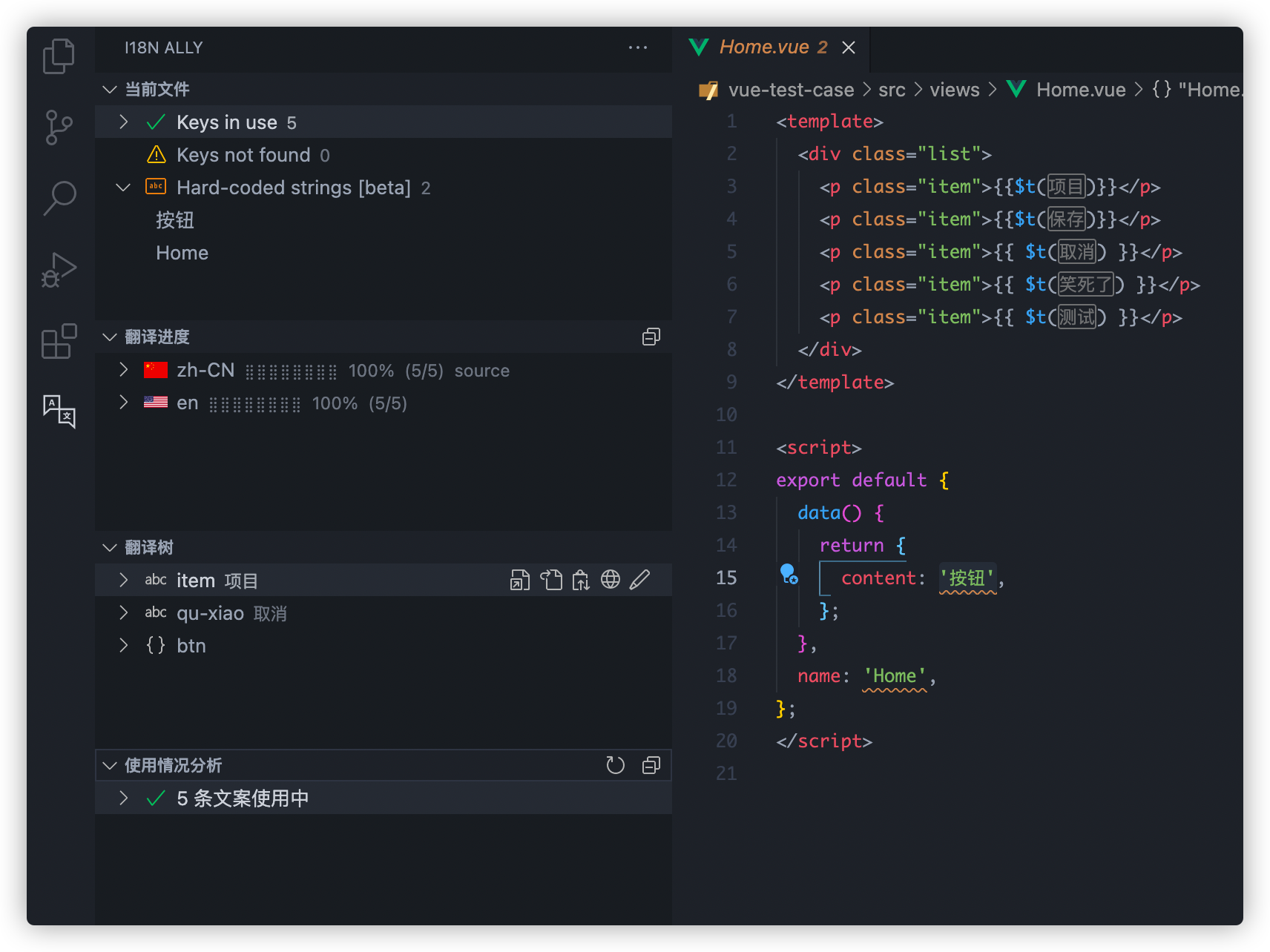
Task: Open the Search view
Action: [59, 198]
